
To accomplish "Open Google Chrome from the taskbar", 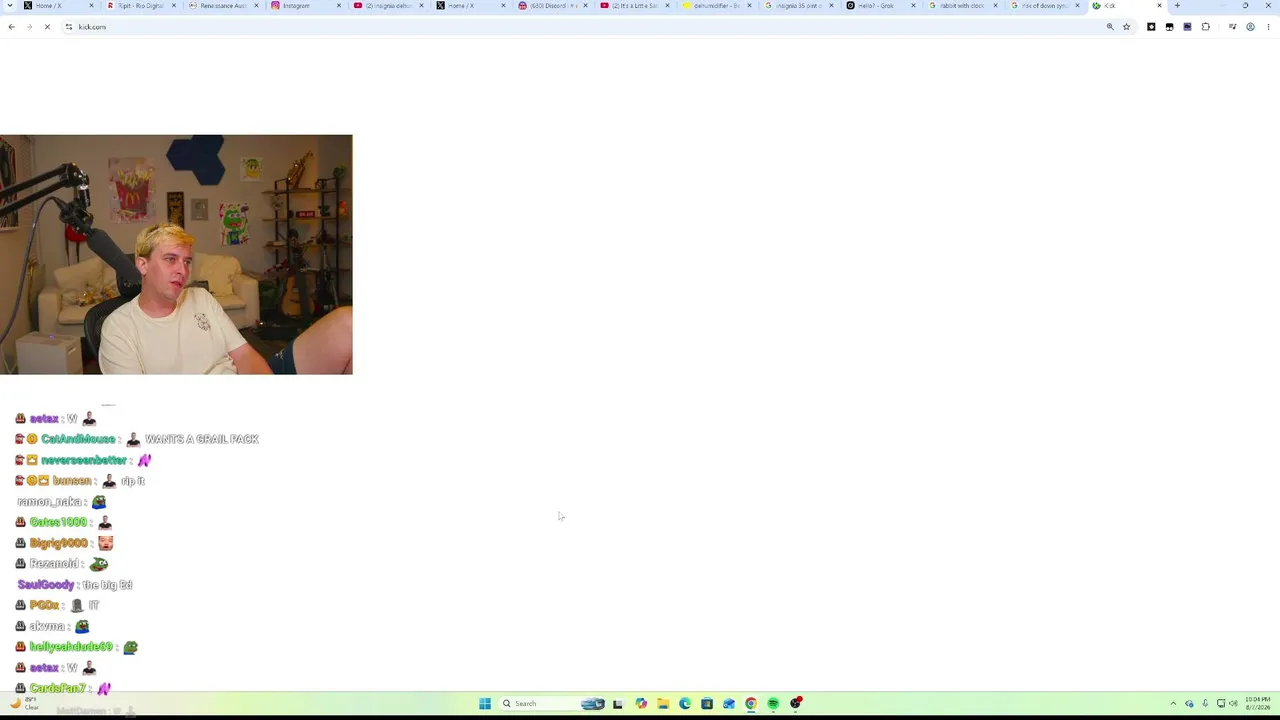I will coord(751,704).
